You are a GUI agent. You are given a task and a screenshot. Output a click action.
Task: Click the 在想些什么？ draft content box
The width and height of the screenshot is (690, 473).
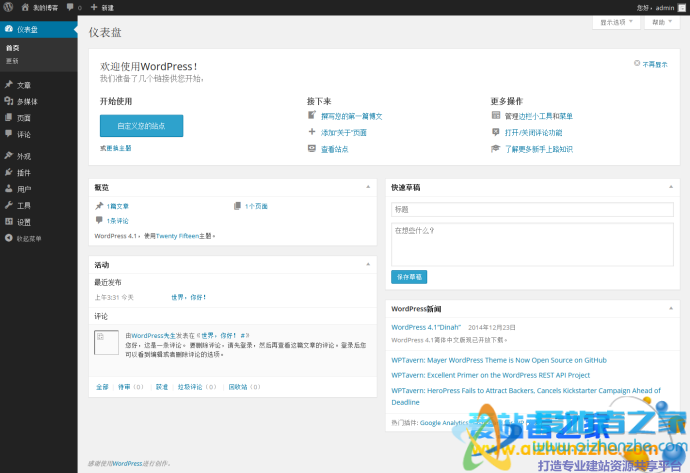[x=532, y=245]
